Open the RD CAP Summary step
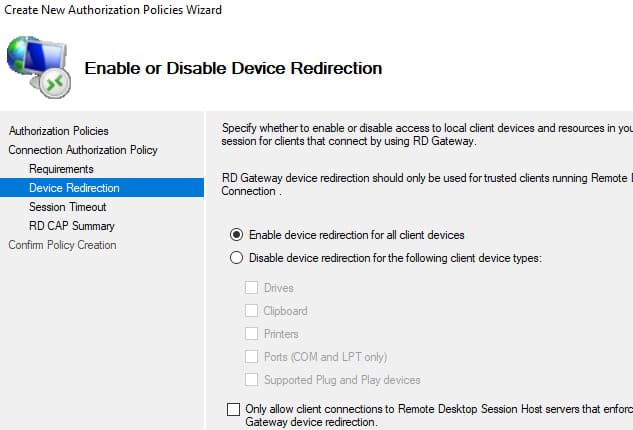 [x=71, y=226]
